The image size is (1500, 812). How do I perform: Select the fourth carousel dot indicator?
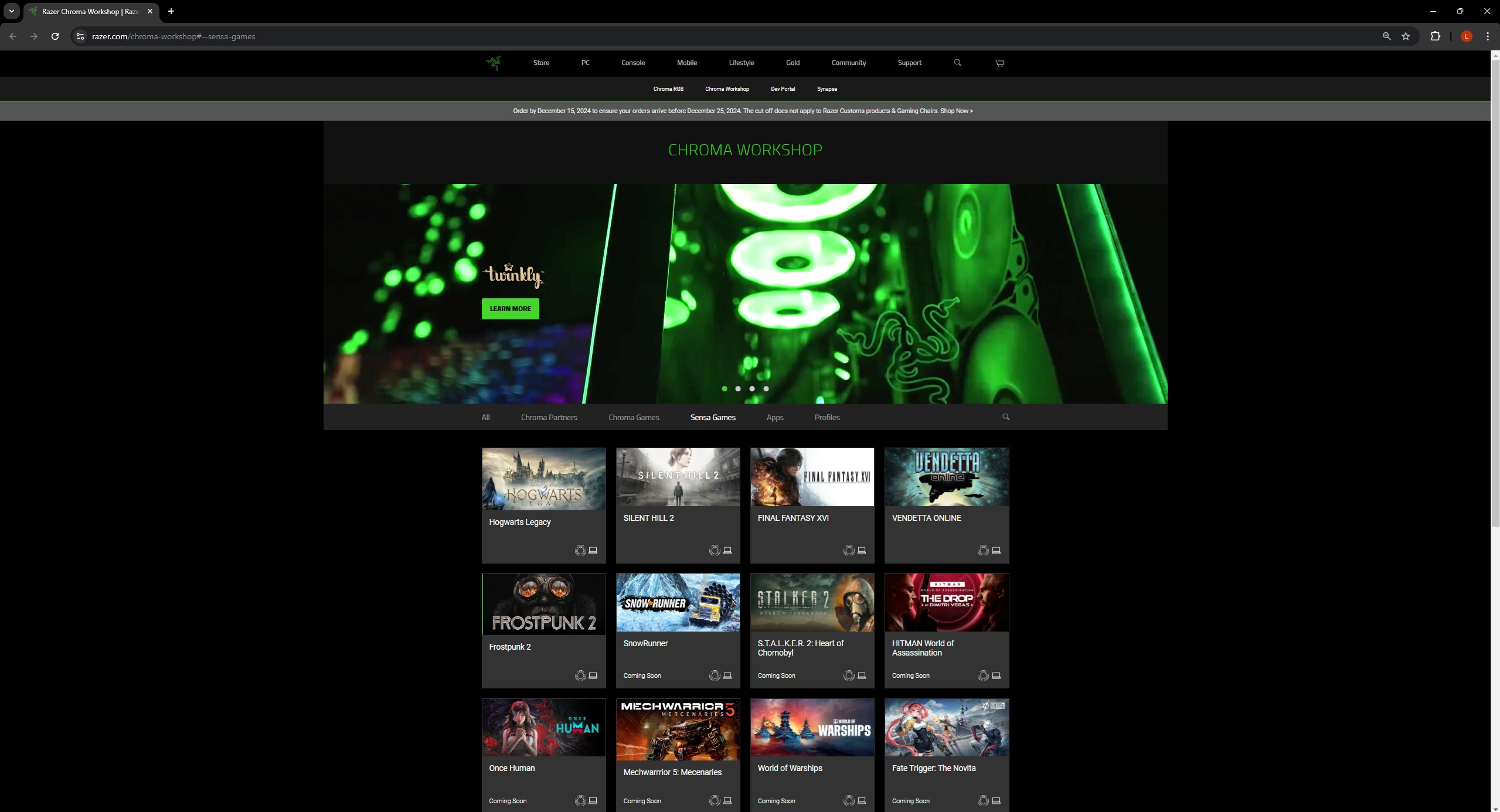coord(766,388)
